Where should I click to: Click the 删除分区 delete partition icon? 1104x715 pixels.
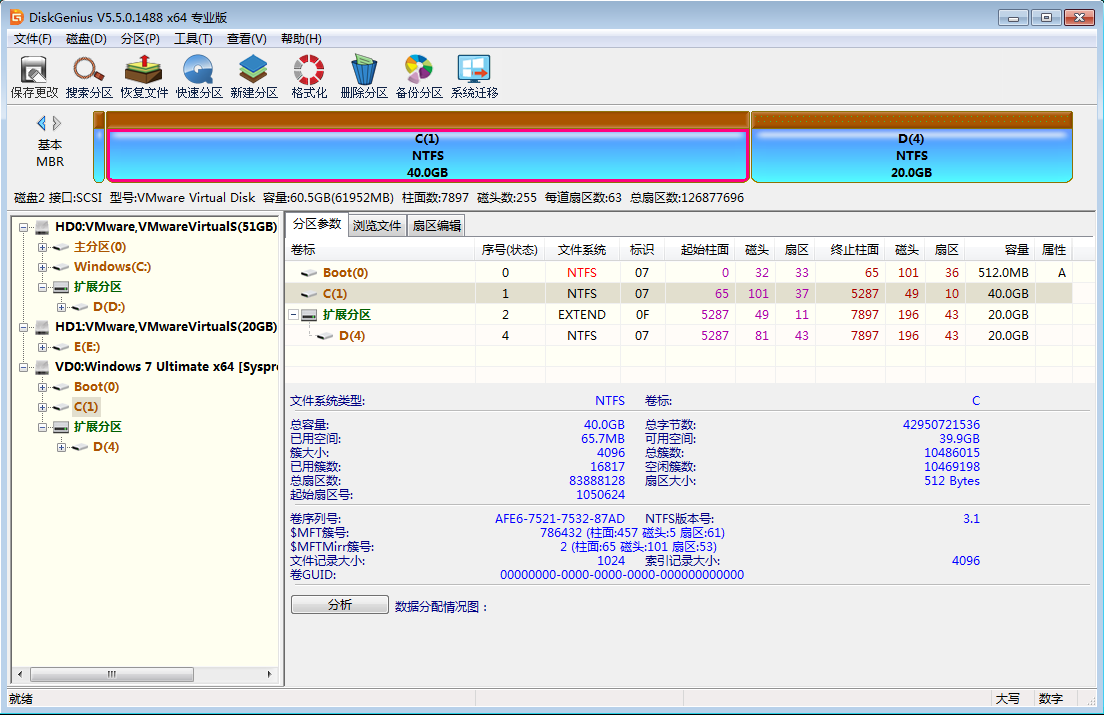point(364,76)
